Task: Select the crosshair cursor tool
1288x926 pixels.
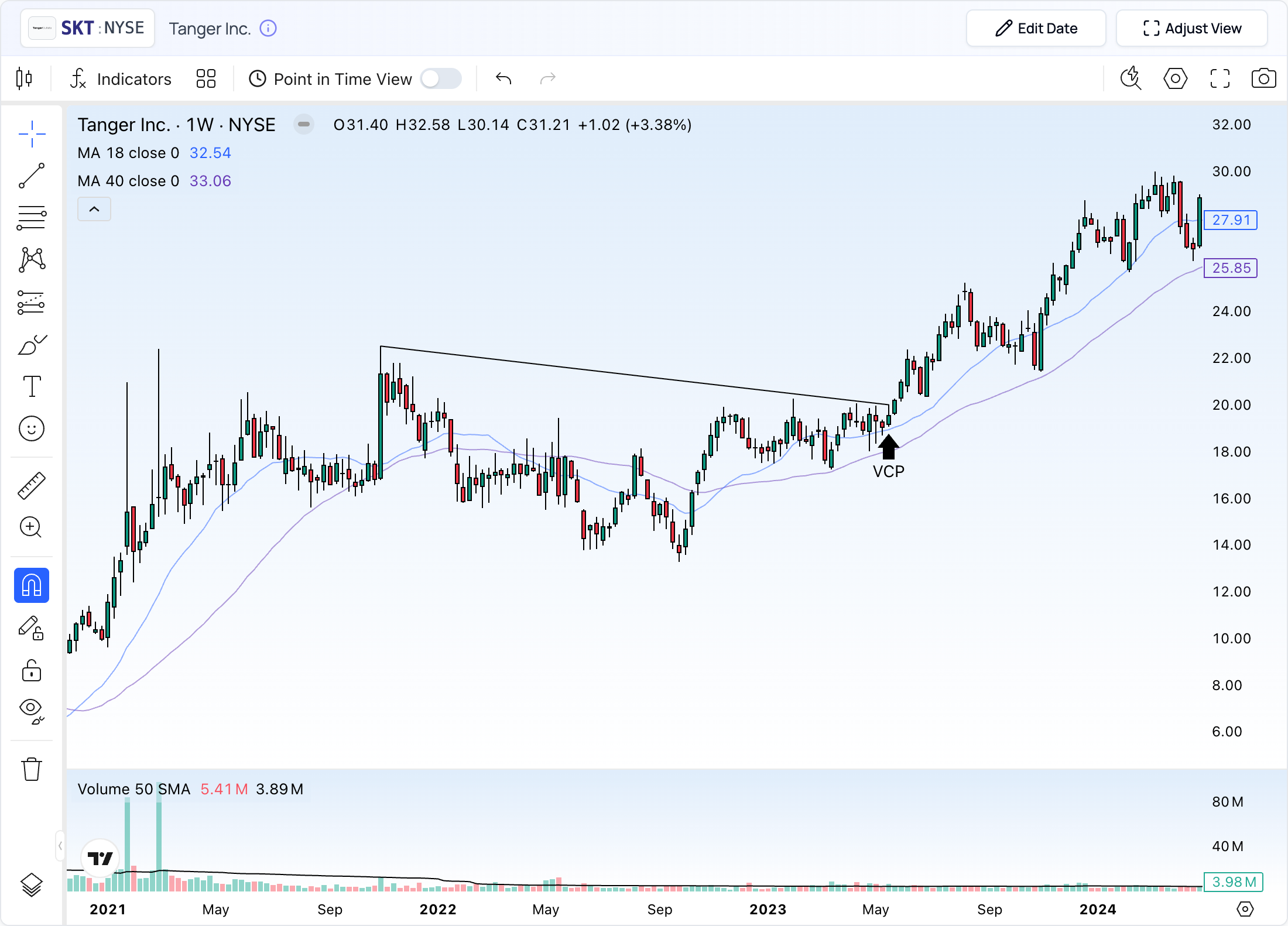Action: pos(32,134)
